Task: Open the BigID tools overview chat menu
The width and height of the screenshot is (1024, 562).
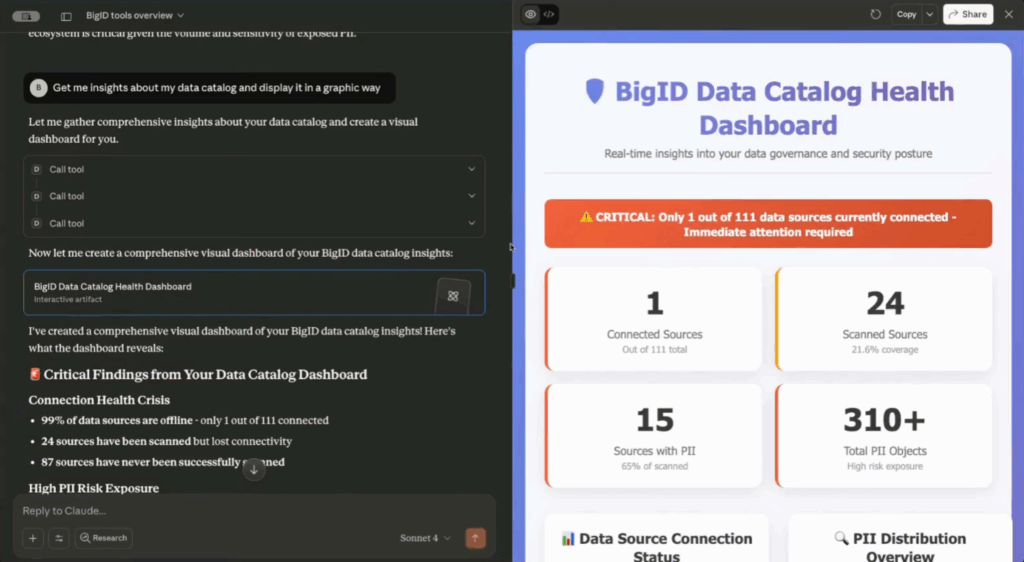Action: coord(135,16)
